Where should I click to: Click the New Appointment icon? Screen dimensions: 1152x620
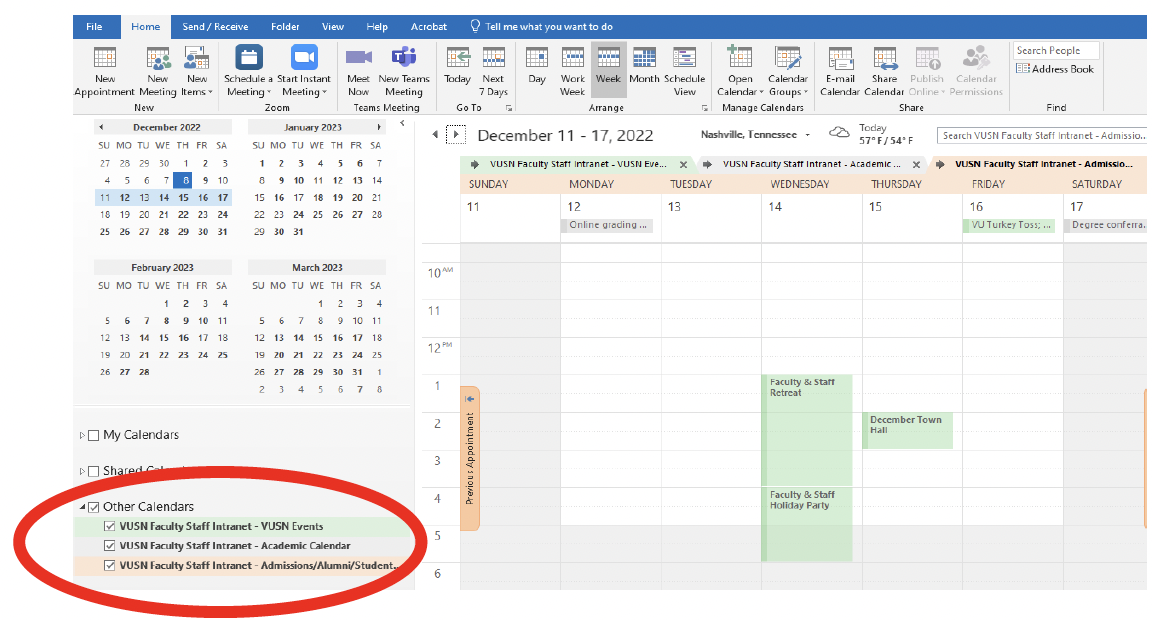click(x=104, y=60)
